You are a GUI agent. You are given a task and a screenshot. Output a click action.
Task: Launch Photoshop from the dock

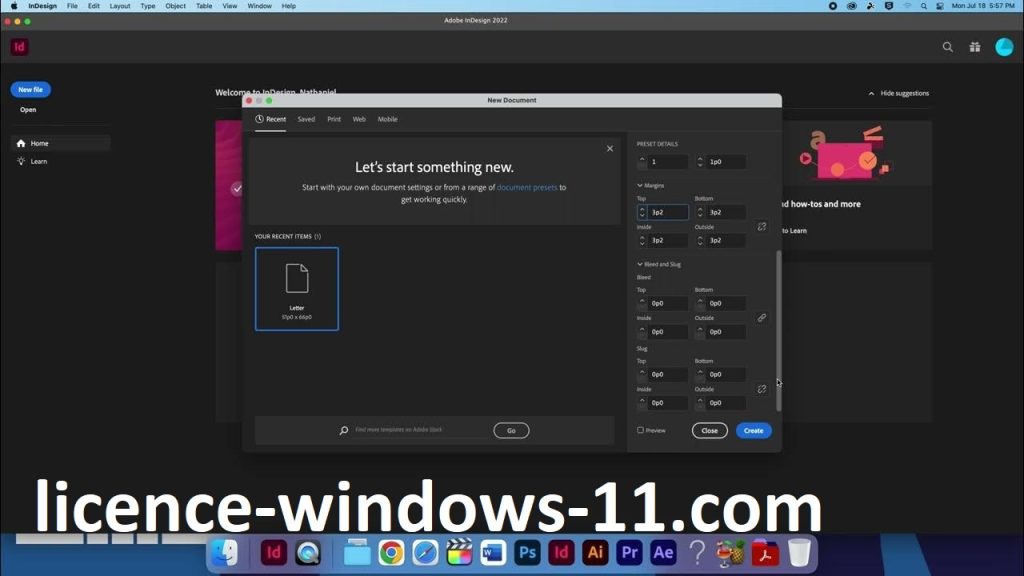[x=527, y=552]
